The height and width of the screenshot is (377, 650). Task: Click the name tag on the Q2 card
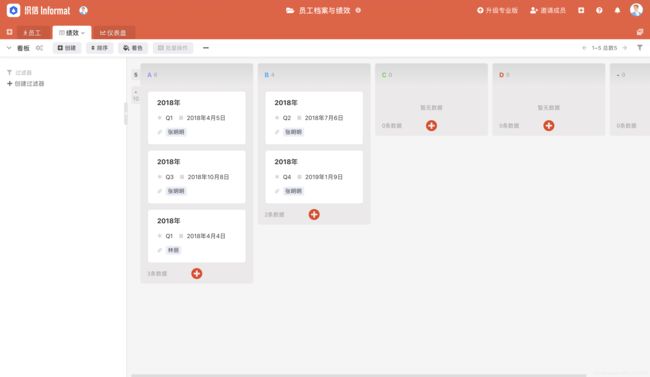[293, 132]
